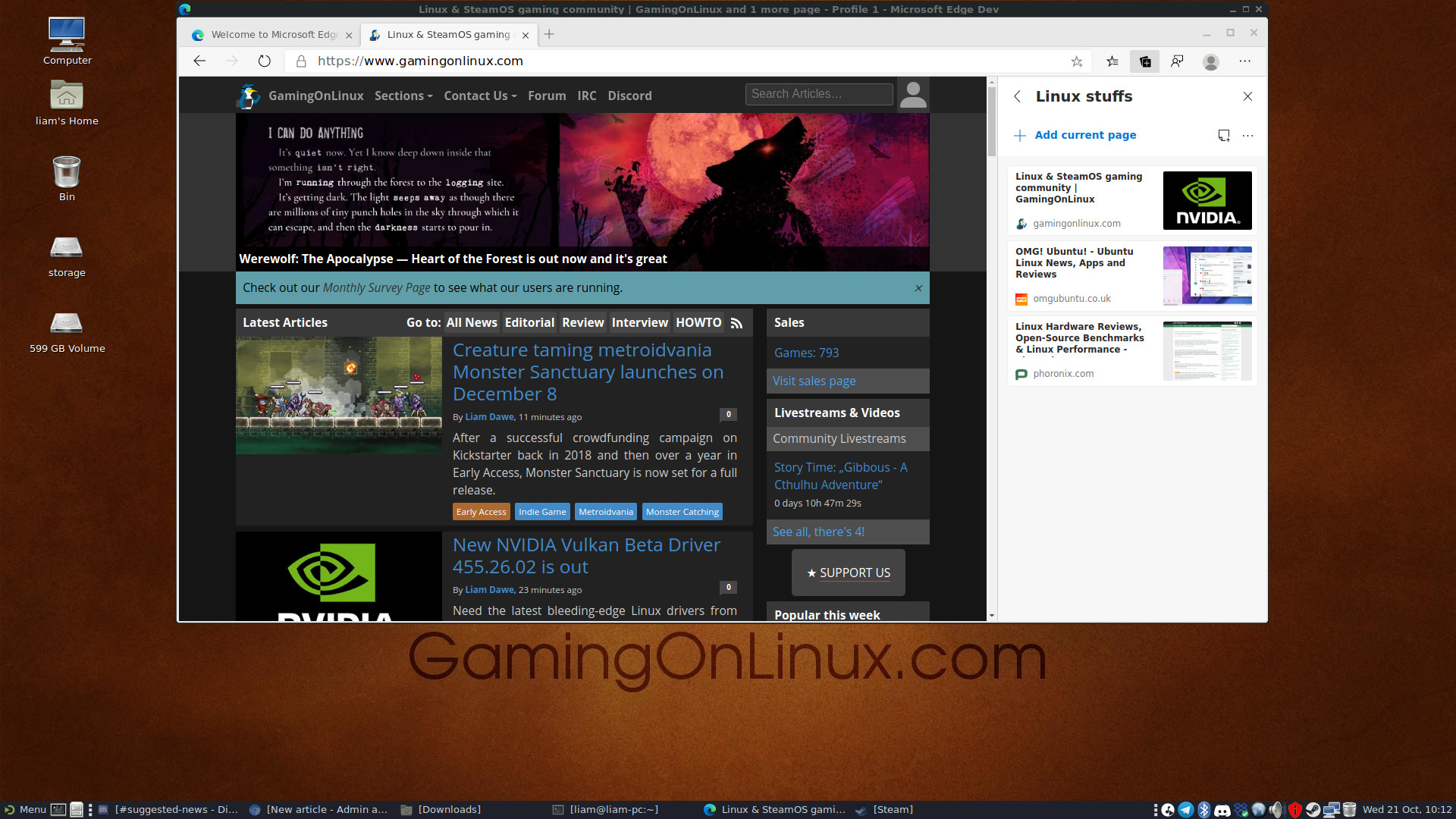Expand the Sections dropdown in navbar
The width and height of the screenshot is (1456, 819).
pyautogui.click(x=403, y=95)
